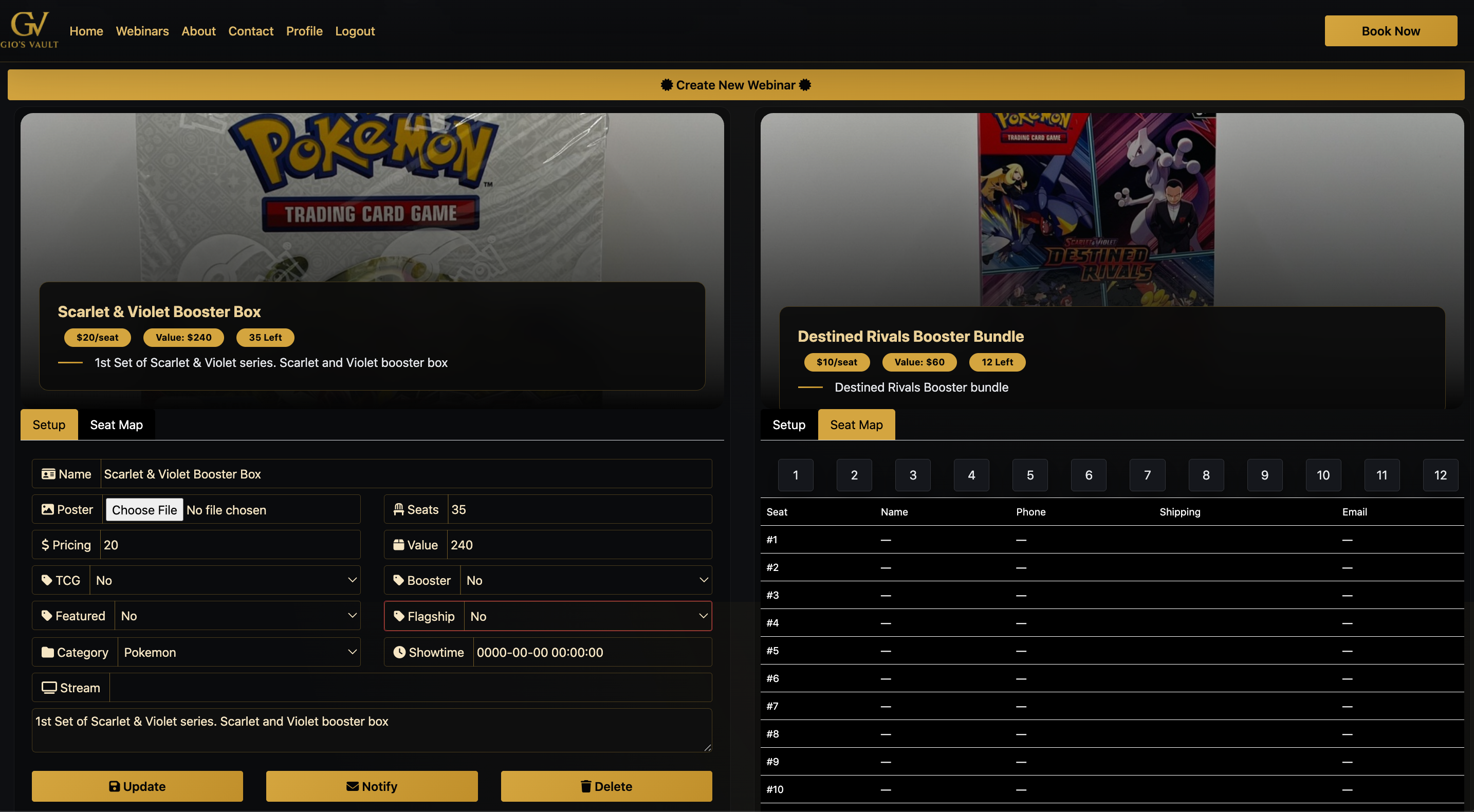This screenshot has height=812, width=1474.
Task: Open Destined Rivals Setup tab
Action: [788, 425]
